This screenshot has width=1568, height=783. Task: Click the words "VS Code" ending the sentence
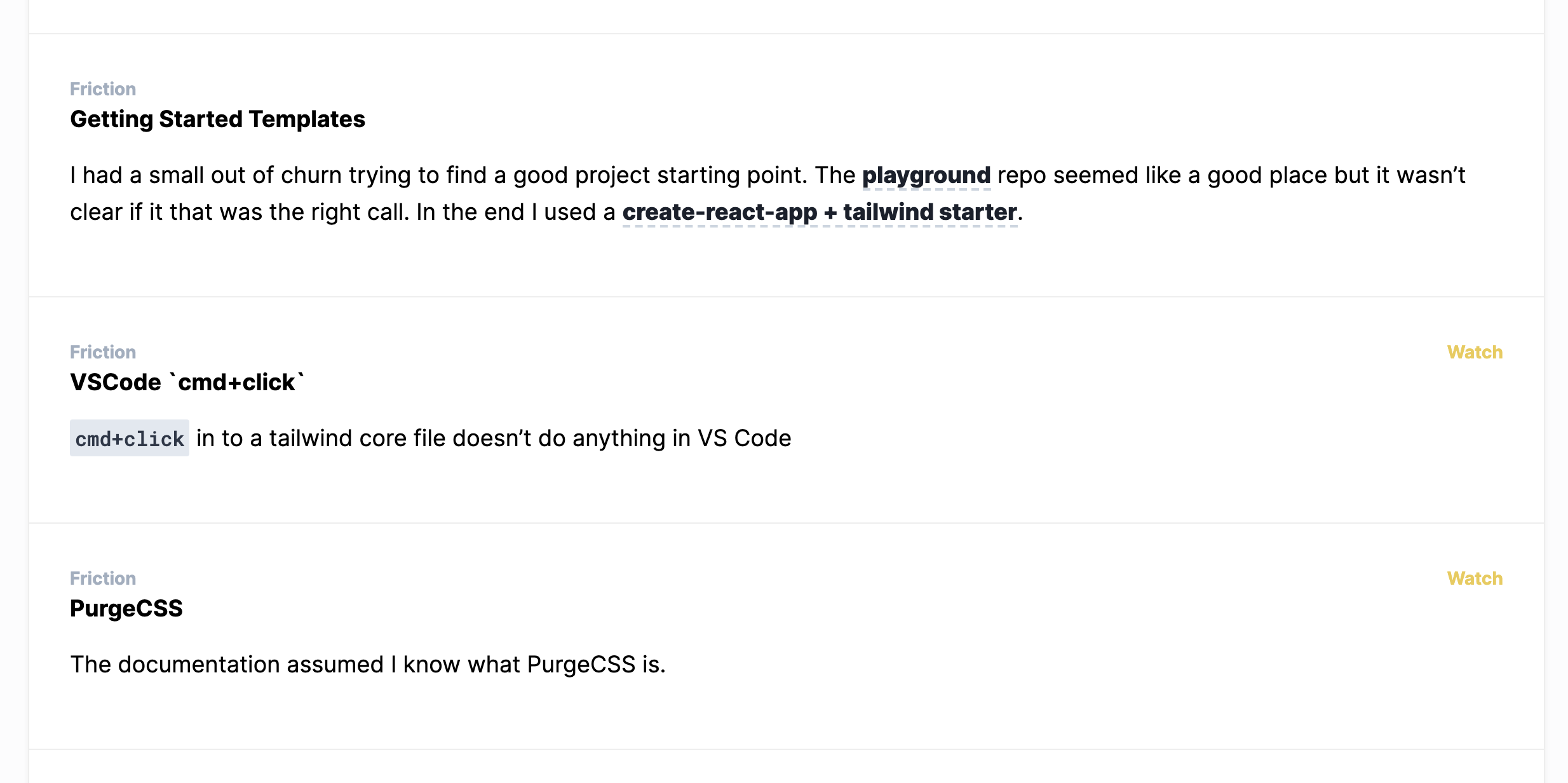[745, 439]
